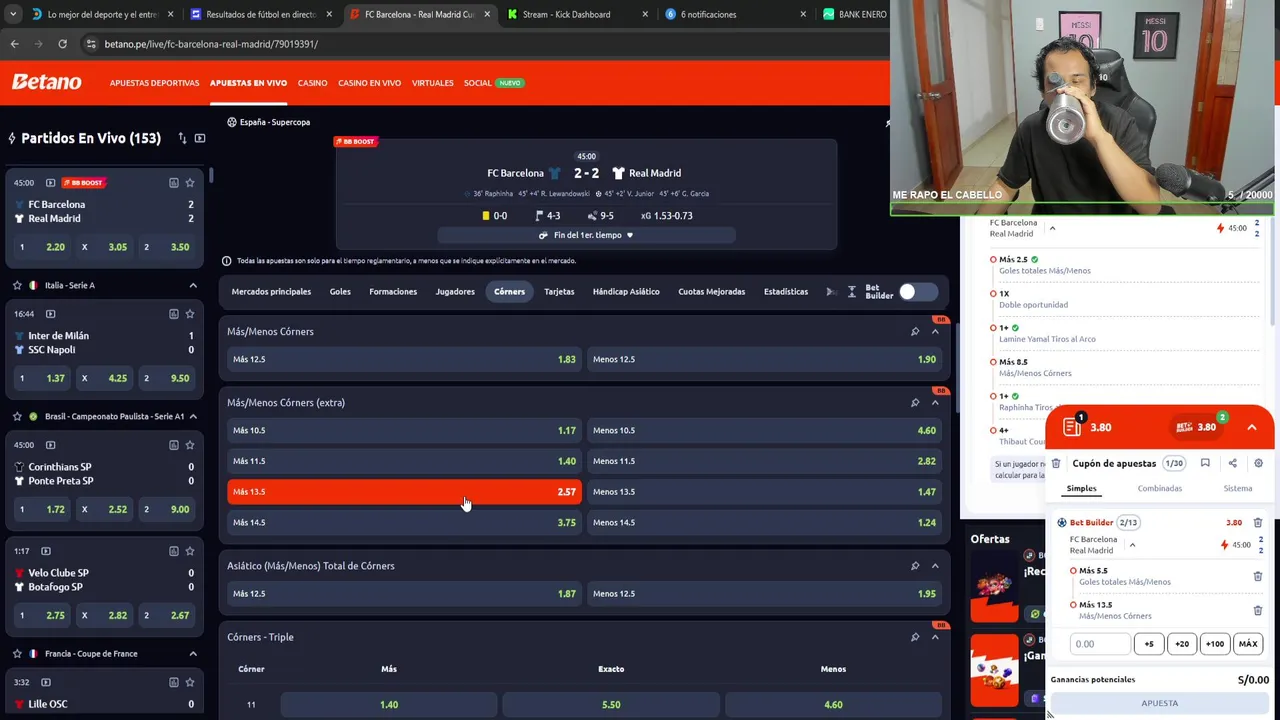The width and height of the screenshot is (1280, 720).
Task: Open the stream icon on the Velo Clube card
Action: [x=46, y=551]
